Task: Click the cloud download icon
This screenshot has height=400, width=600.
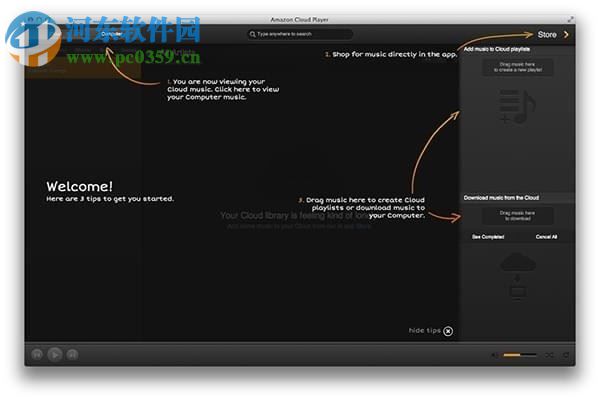Action: coord(518,276)
